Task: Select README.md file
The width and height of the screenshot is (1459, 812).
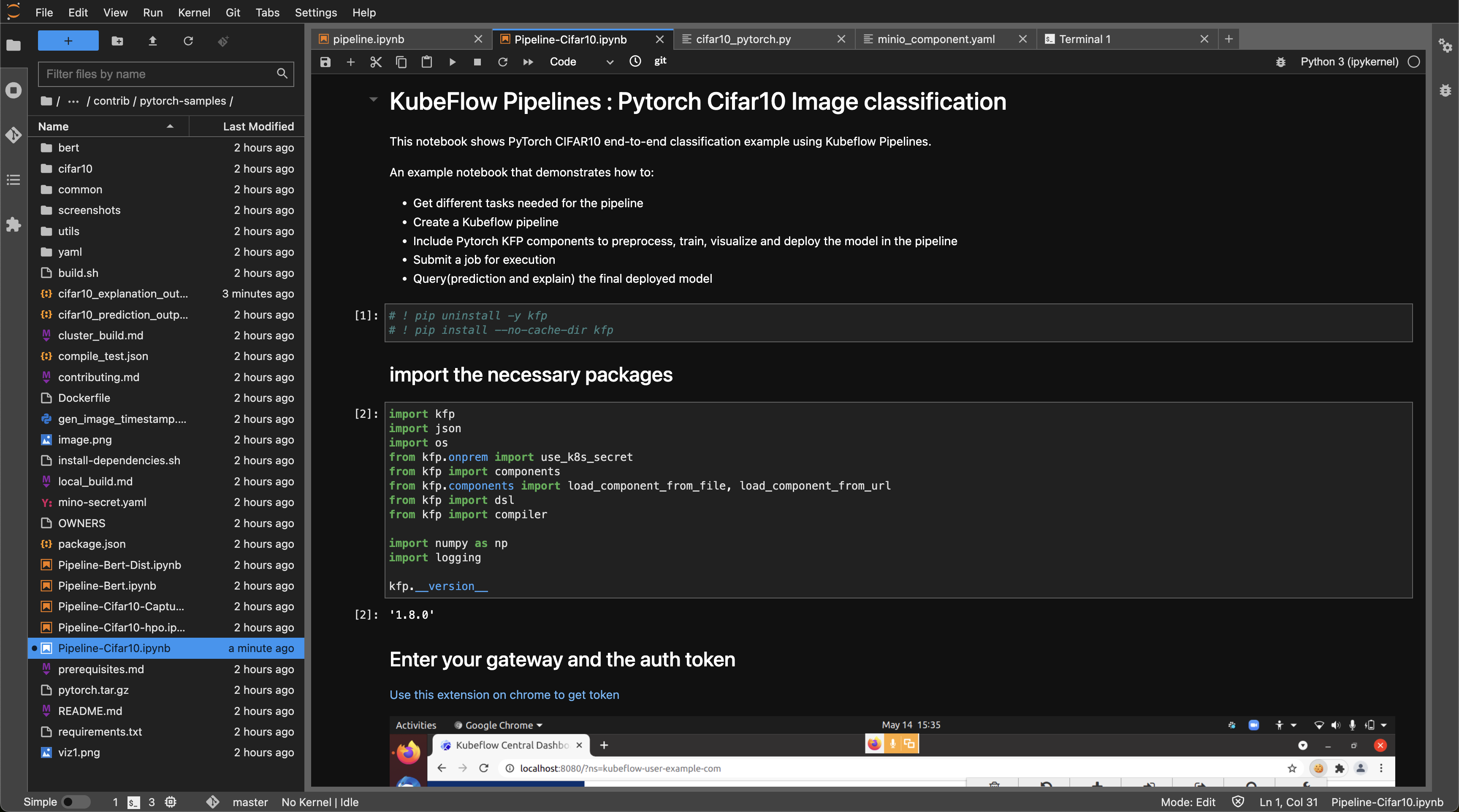Action: click(166, 711)
